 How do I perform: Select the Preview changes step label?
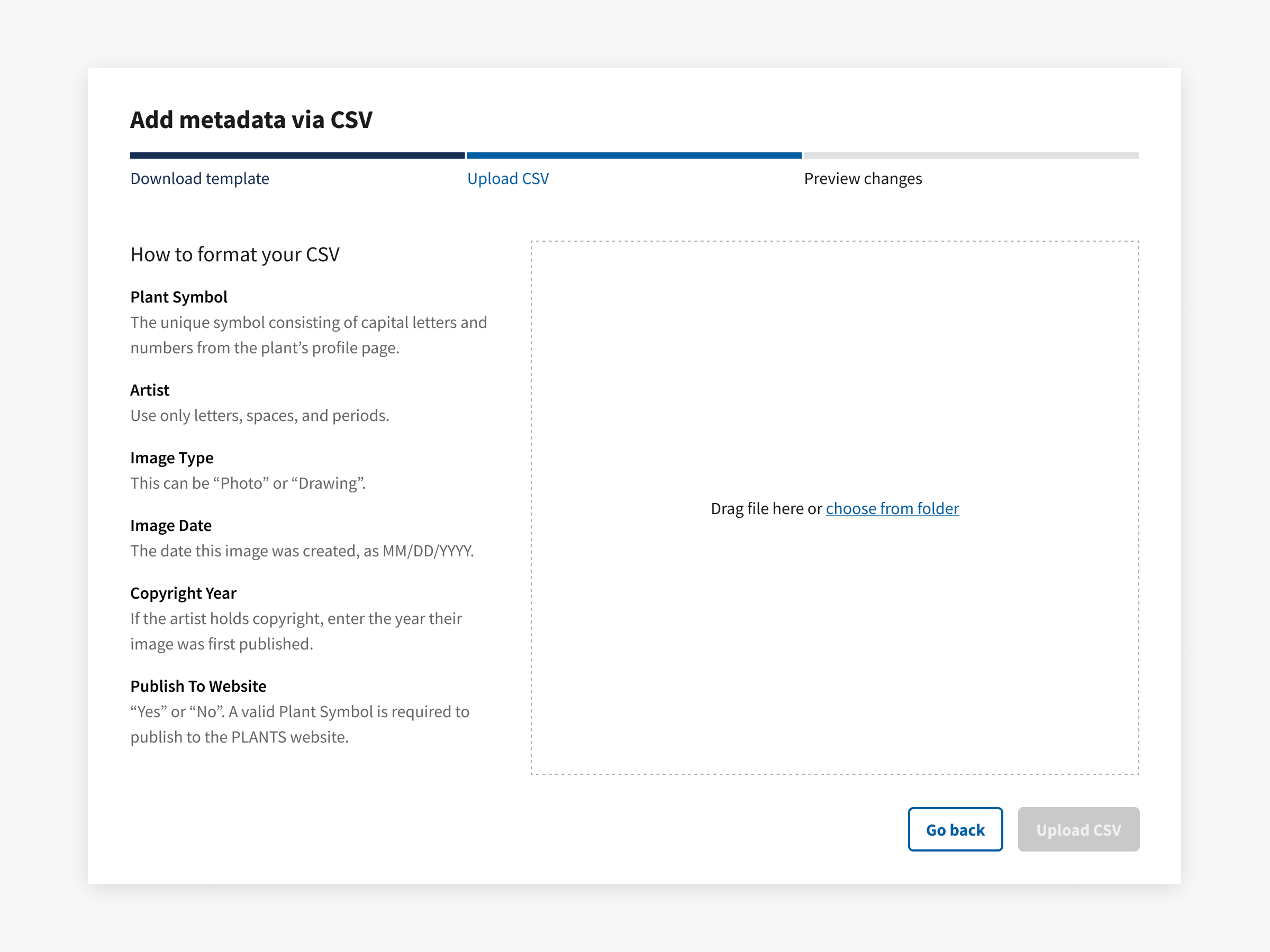tap(863, 178)
